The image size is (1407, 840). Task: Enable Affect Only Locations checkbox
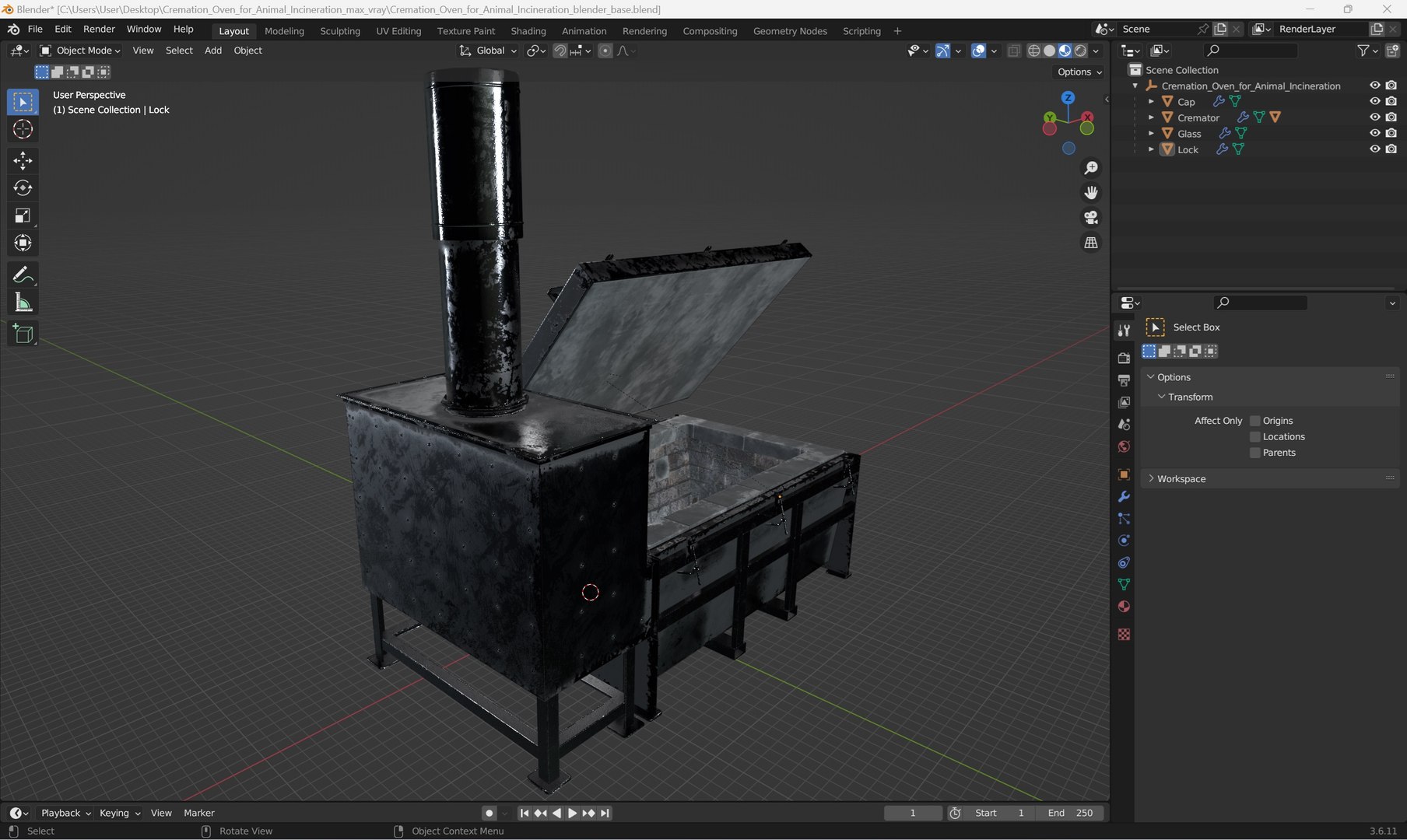click(x=1254, y=437)
